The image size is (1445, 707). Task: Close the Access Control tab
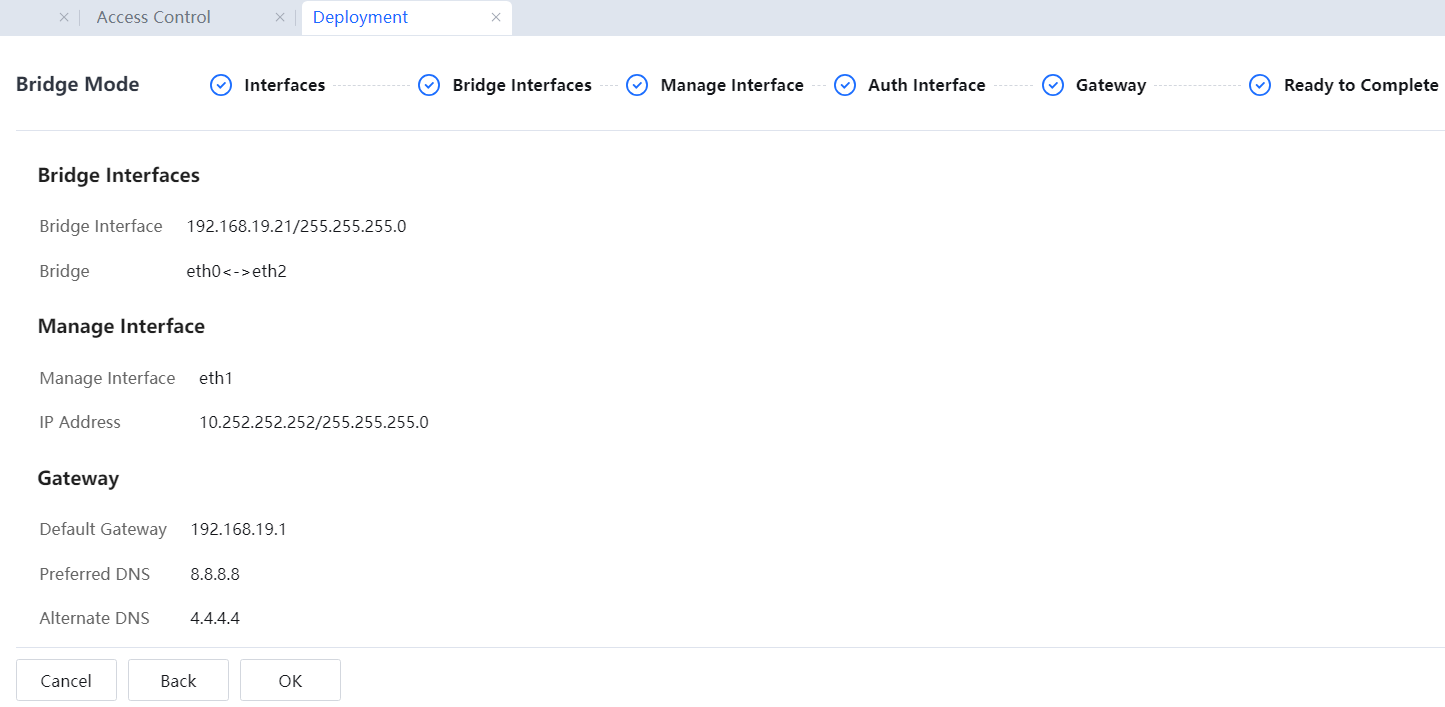(x=280, y=18)
